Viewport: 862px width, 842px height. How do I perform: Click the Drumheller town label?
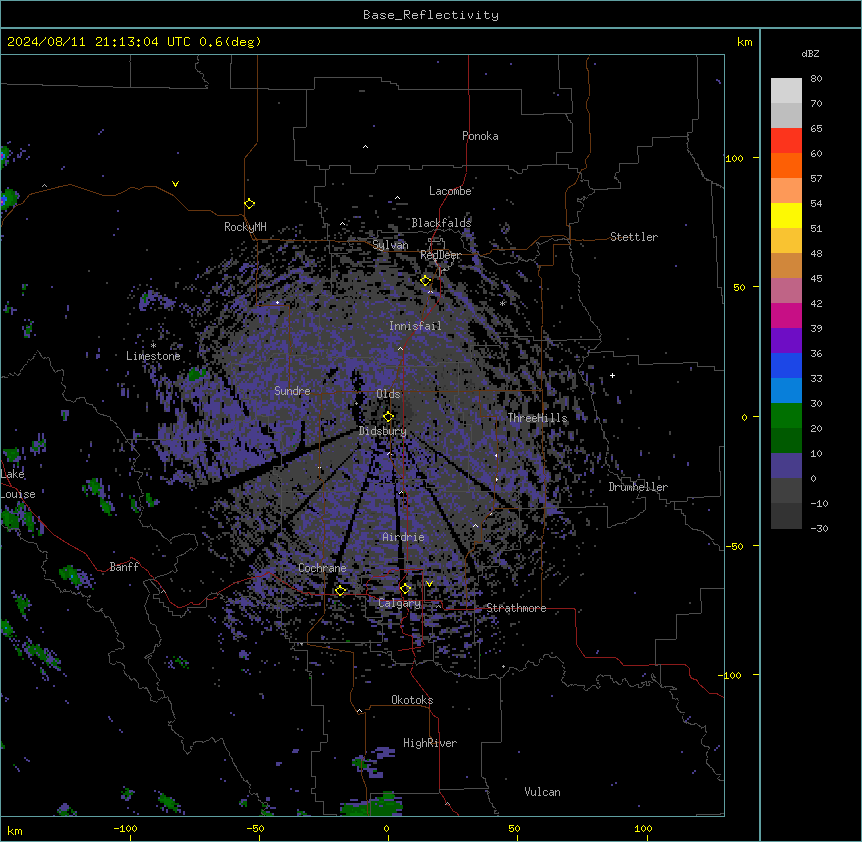[638, 487]
